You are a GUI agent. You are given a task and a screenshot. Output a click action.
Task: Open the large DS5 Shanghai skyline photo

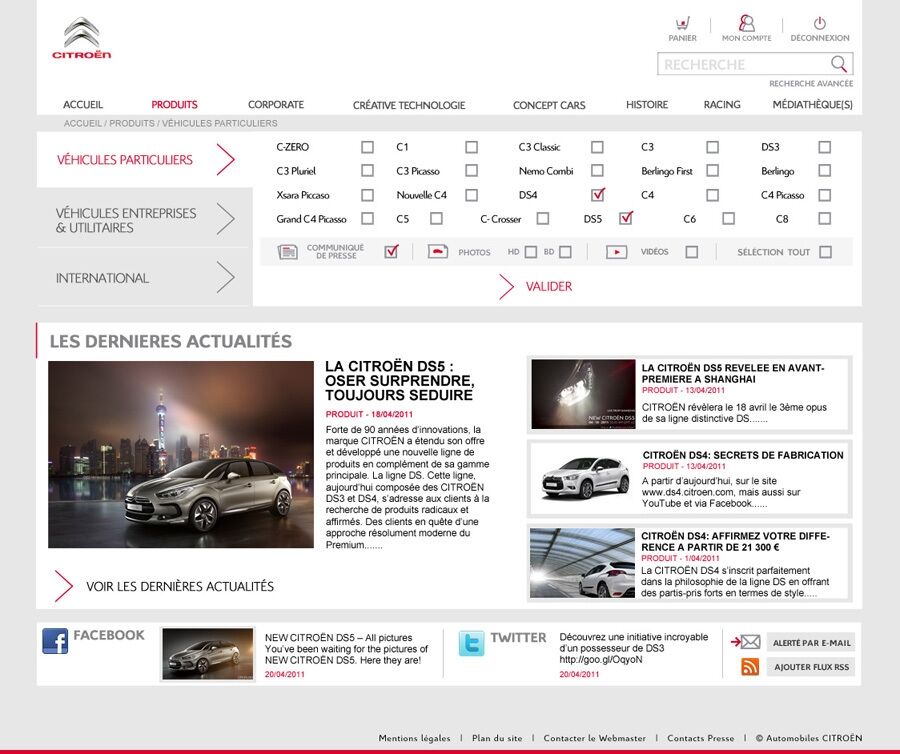pos(181,454)
